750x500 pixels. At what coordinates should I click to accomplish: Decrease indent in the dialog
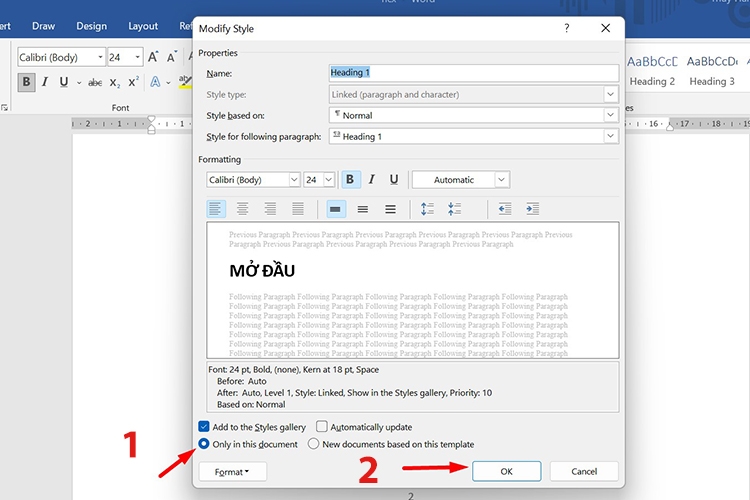click(x=505, y=209)
